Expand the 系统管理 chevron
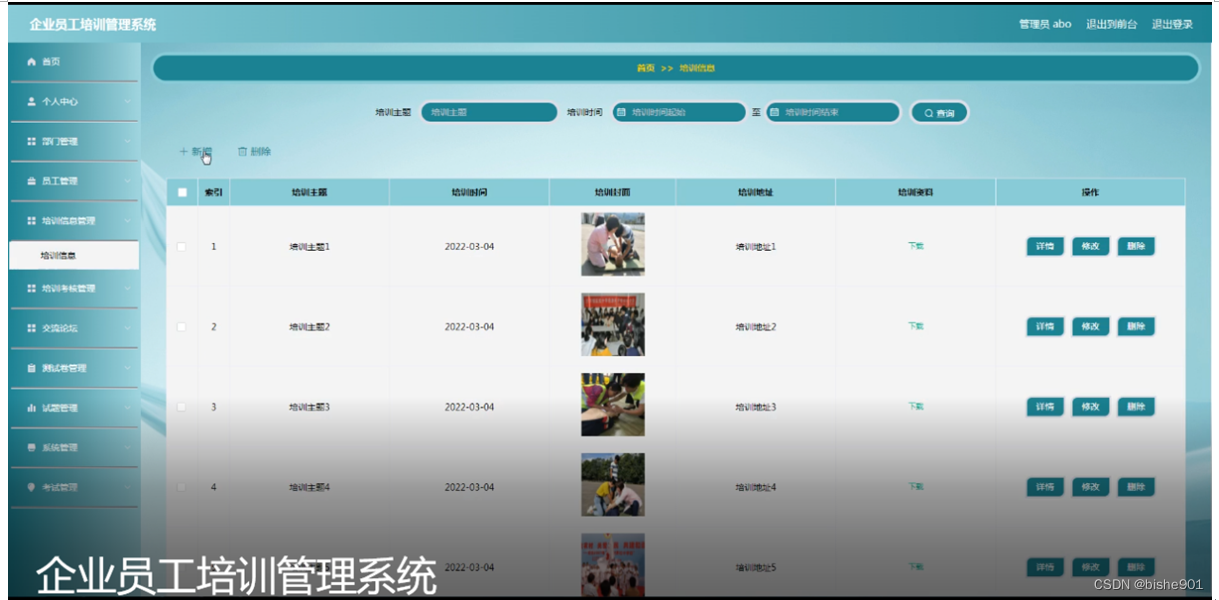 [x=128, y=448]
